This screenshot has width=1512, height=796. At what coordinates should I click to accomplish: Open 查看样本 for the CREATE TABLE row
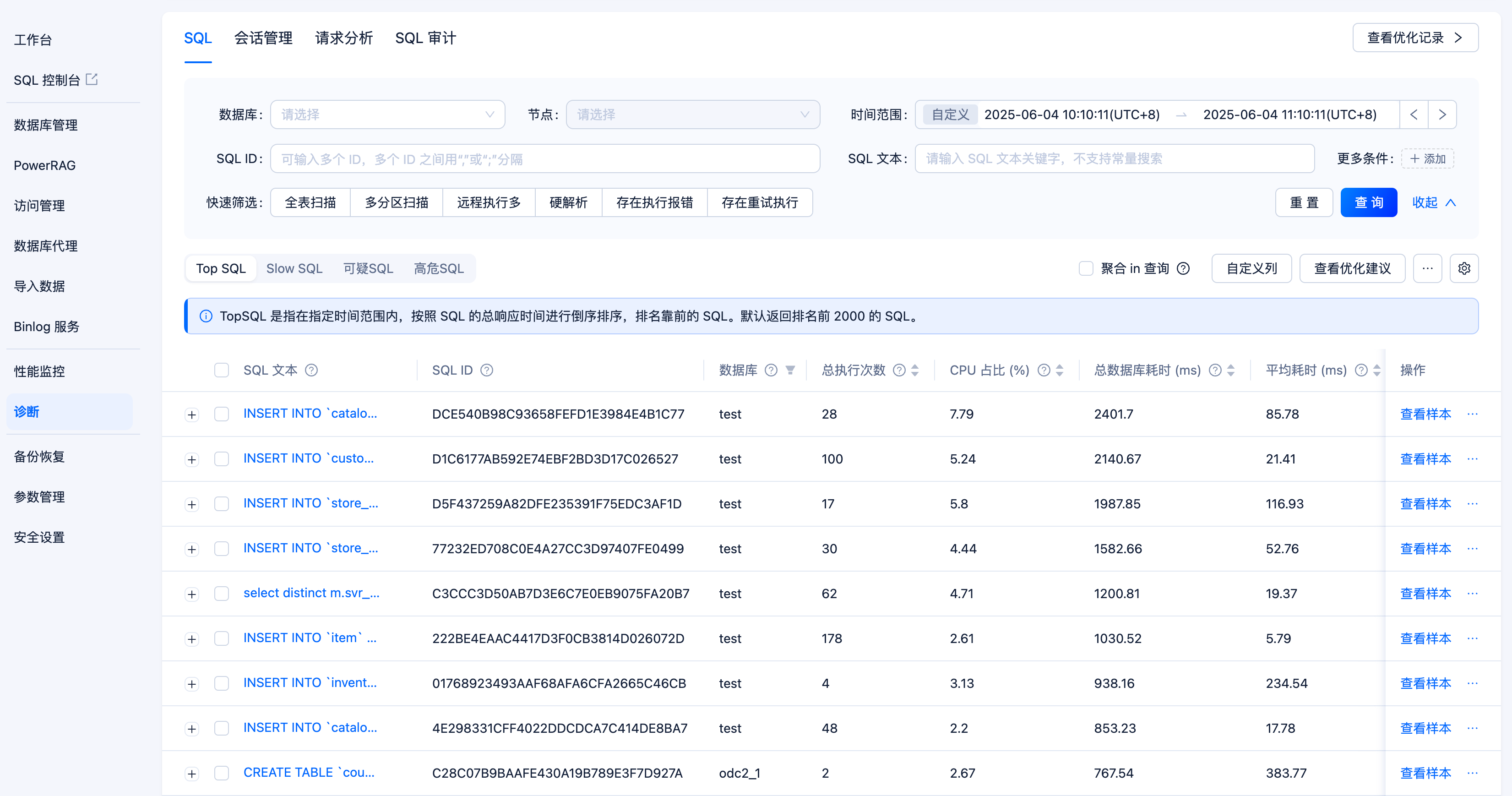coord(1426,773)
